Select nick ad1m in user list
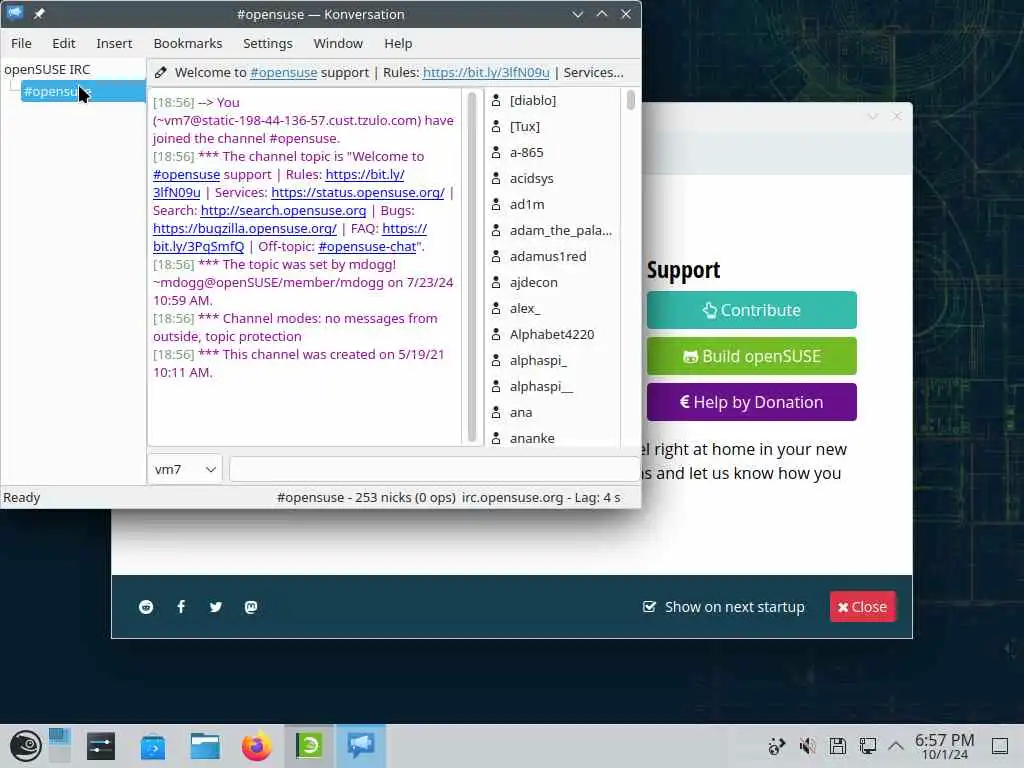 point(527,204)
